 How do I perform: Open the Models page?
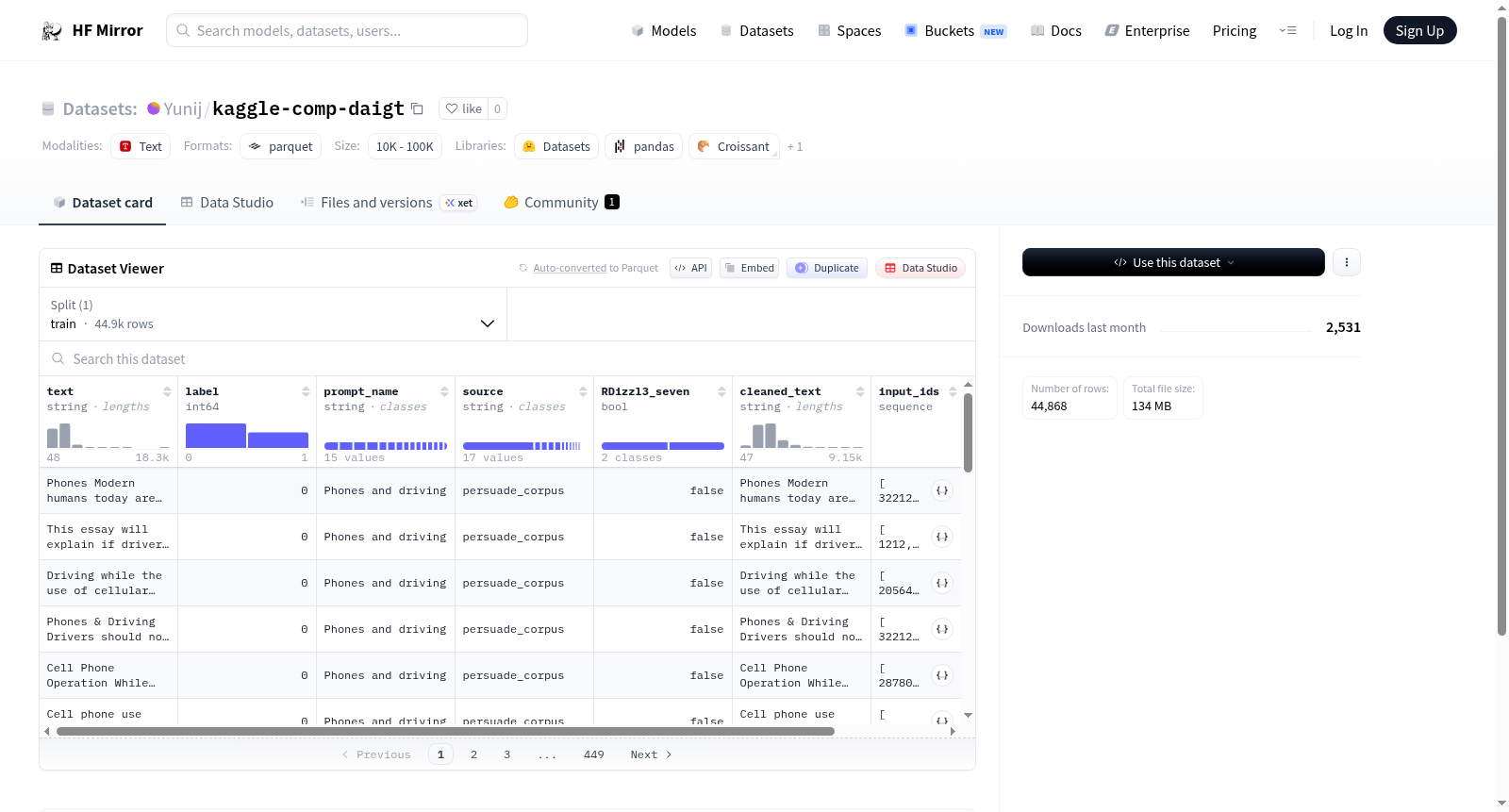664,31
